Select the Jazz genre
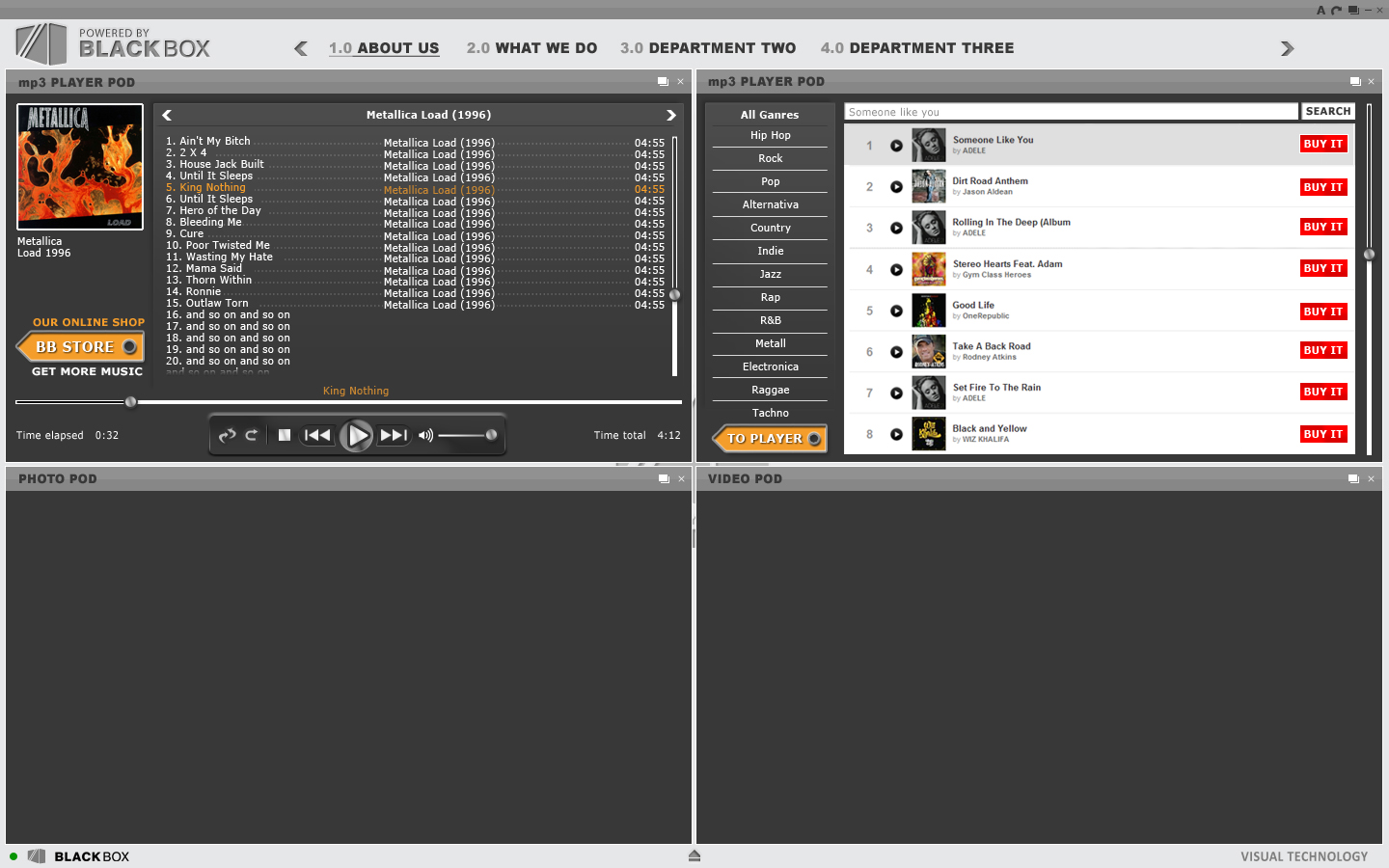Viewport: 1389px width, 868px height. click(770, 275)
